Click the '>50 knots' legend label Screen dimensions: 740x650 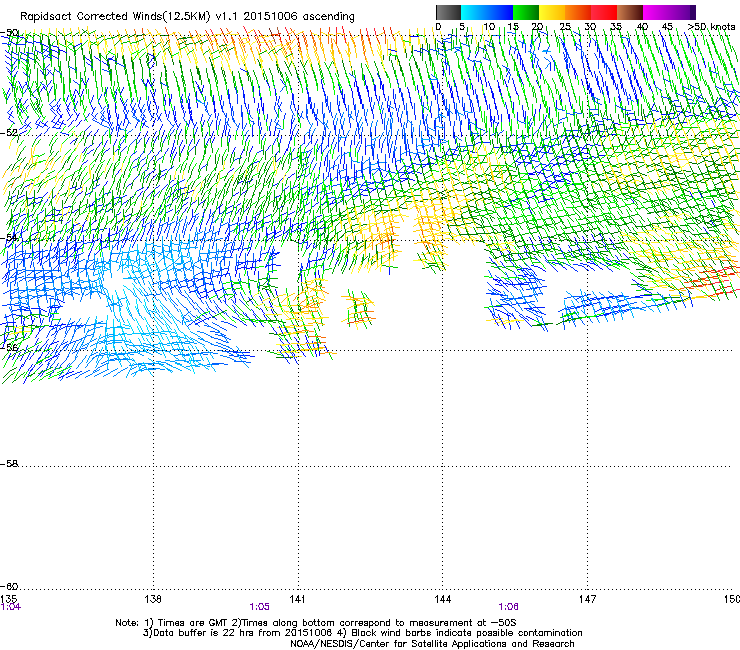click(x=711, y=27)
